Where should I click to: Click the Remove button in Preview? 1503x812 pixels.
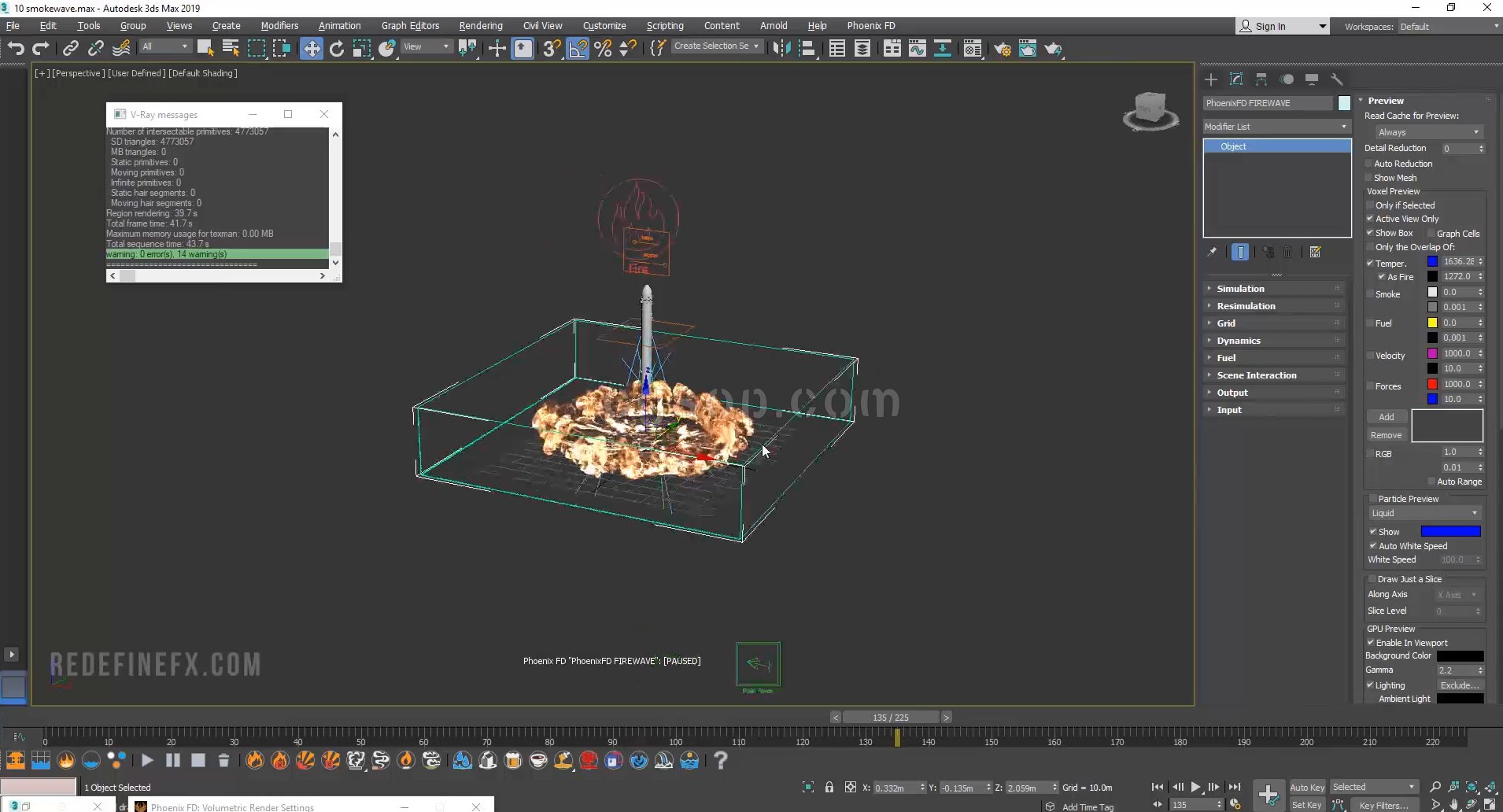1387,435
